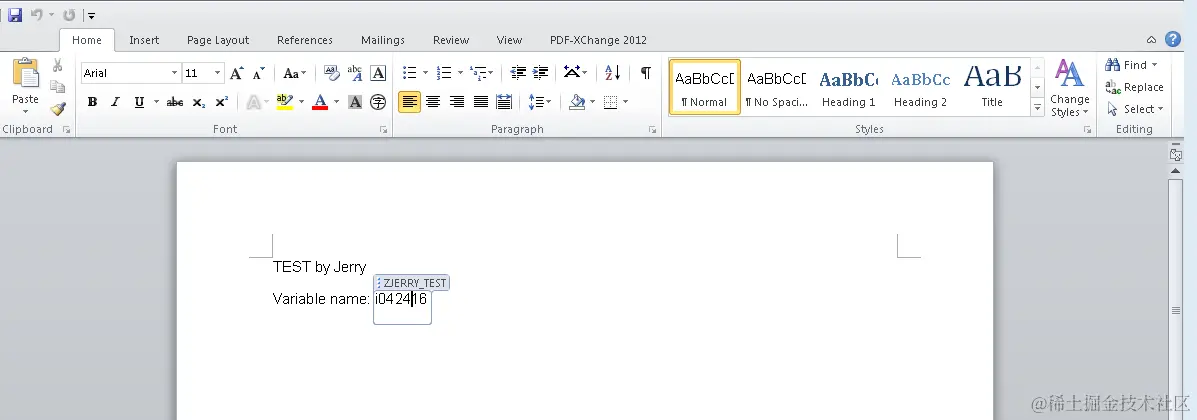Image resolution: width=1197 pixels, height=420 pixels.
Task: Click the Character Border icon
Action: pyautogui.click(x=378, y=73)
